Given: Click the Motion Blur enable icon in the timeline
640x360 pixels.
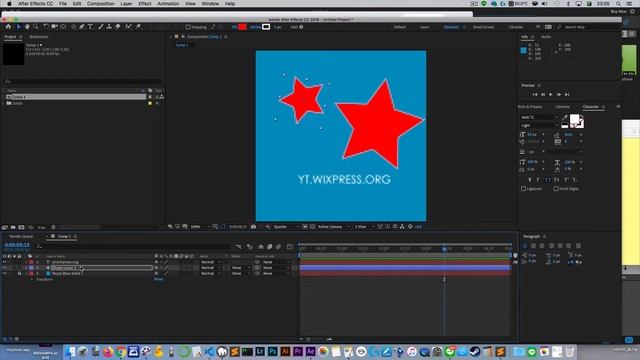Looking at the screenshot, I should click(x=278, y=247).
